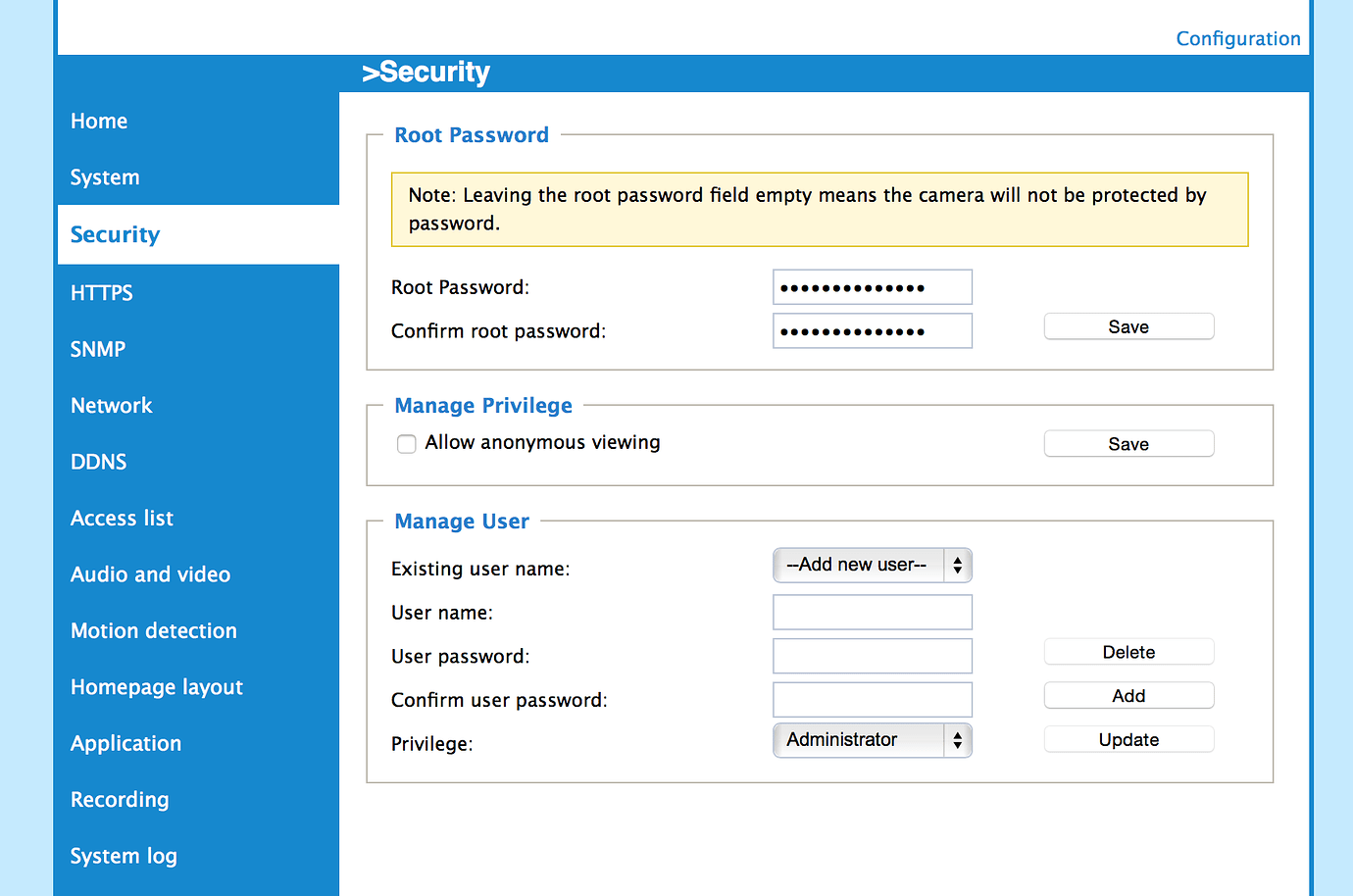
Task: Go to Network settings
Action: (x=111, y=405)
